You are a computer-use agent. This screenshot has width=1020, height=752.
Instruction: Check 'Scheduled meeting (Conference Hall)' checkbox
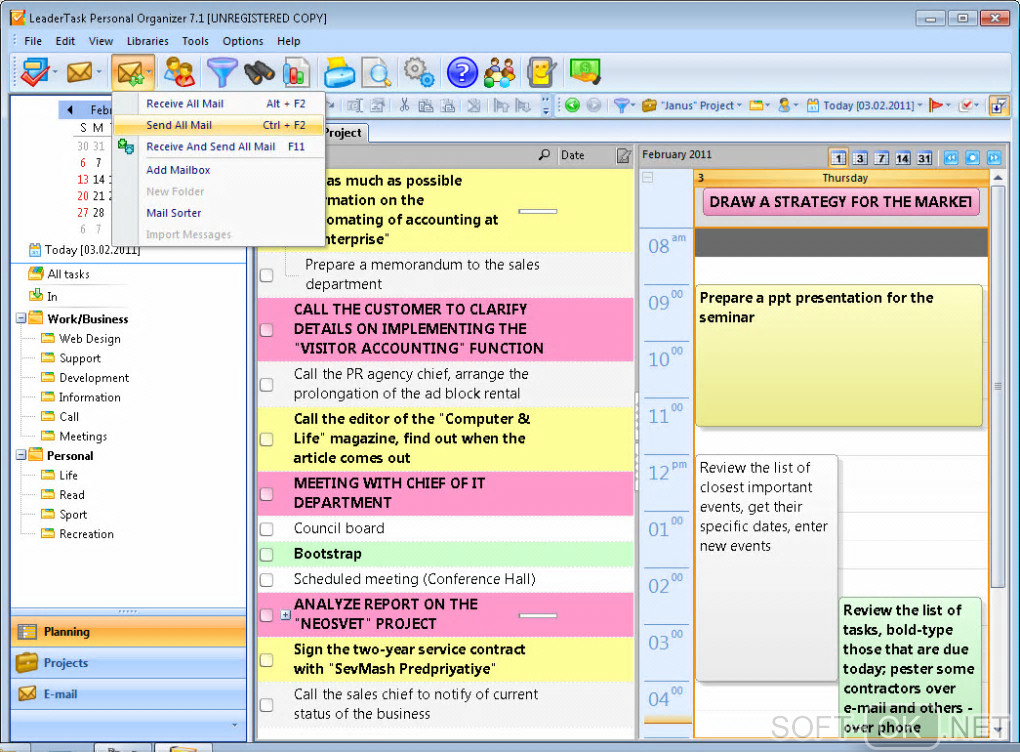[x=267, y=580]
